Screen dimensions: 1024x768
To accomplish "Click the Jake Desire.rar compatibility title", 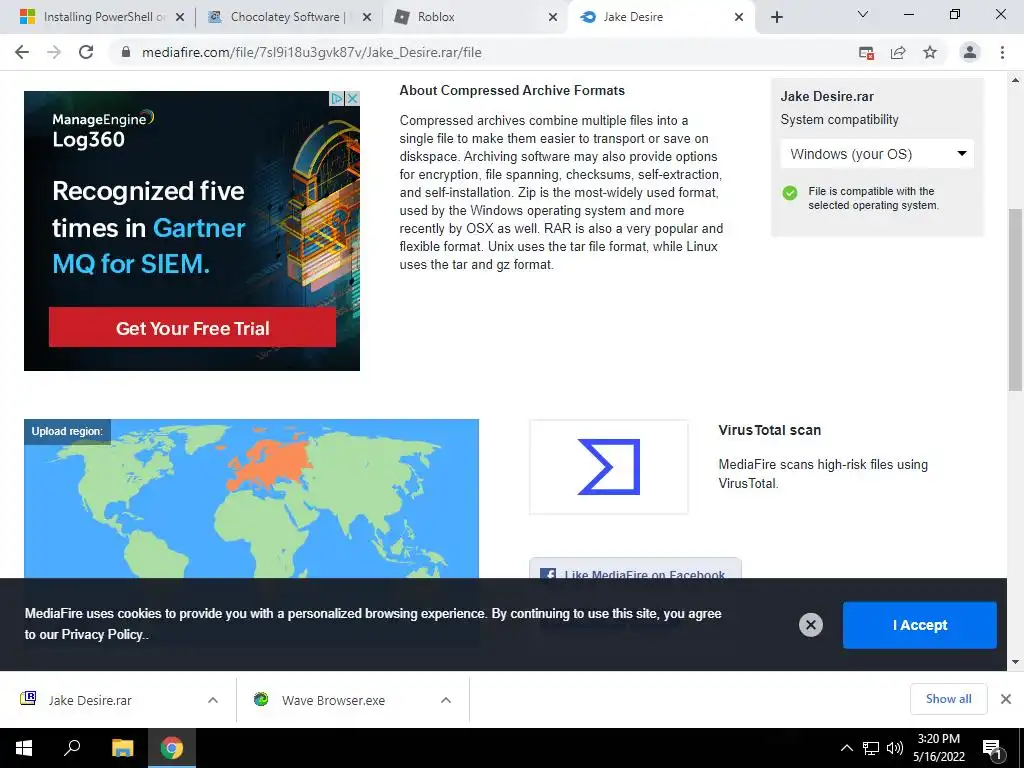I will [827, 97].
